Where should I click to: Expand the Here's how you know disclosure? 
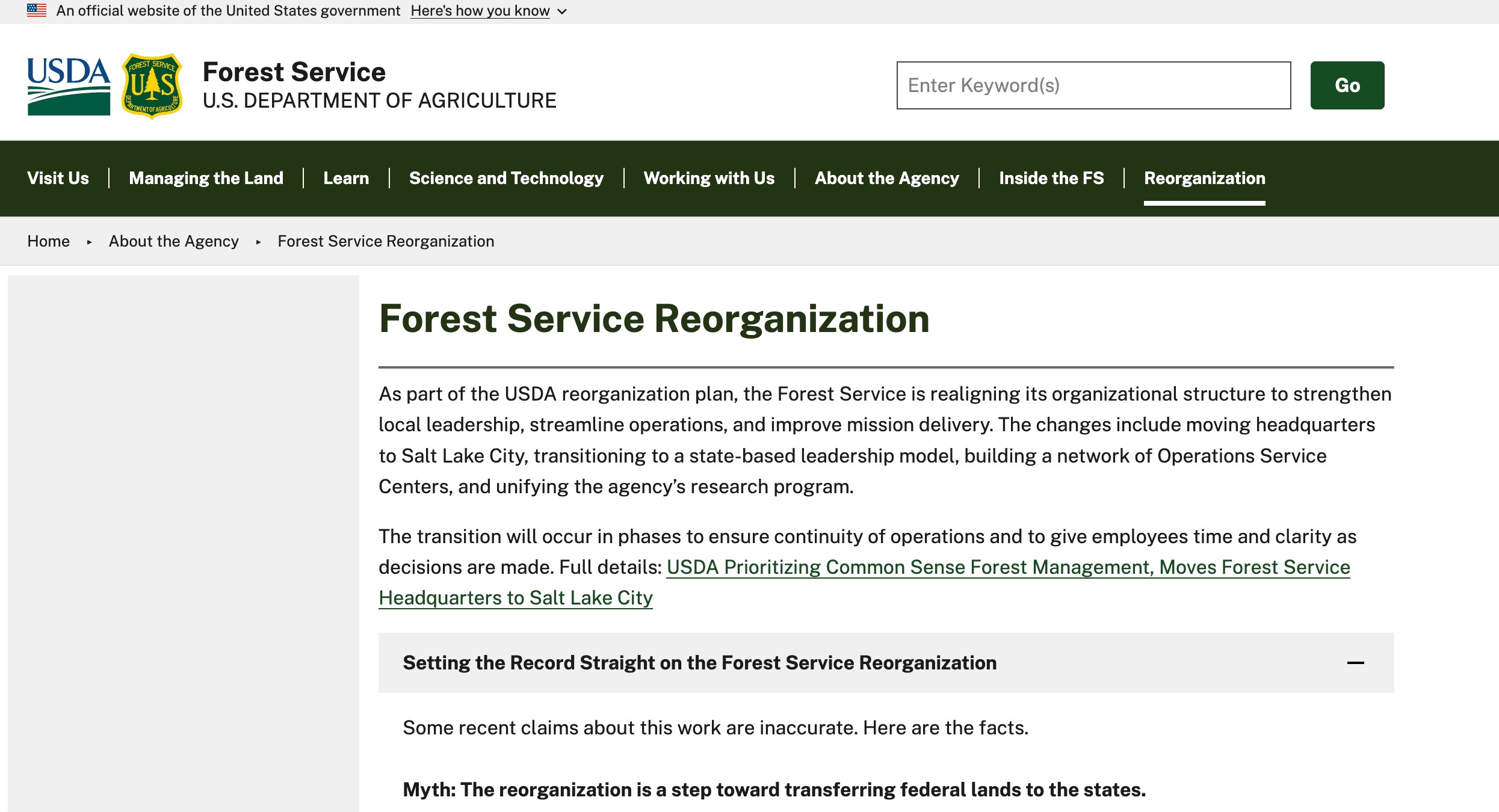[x=480, y=10]
